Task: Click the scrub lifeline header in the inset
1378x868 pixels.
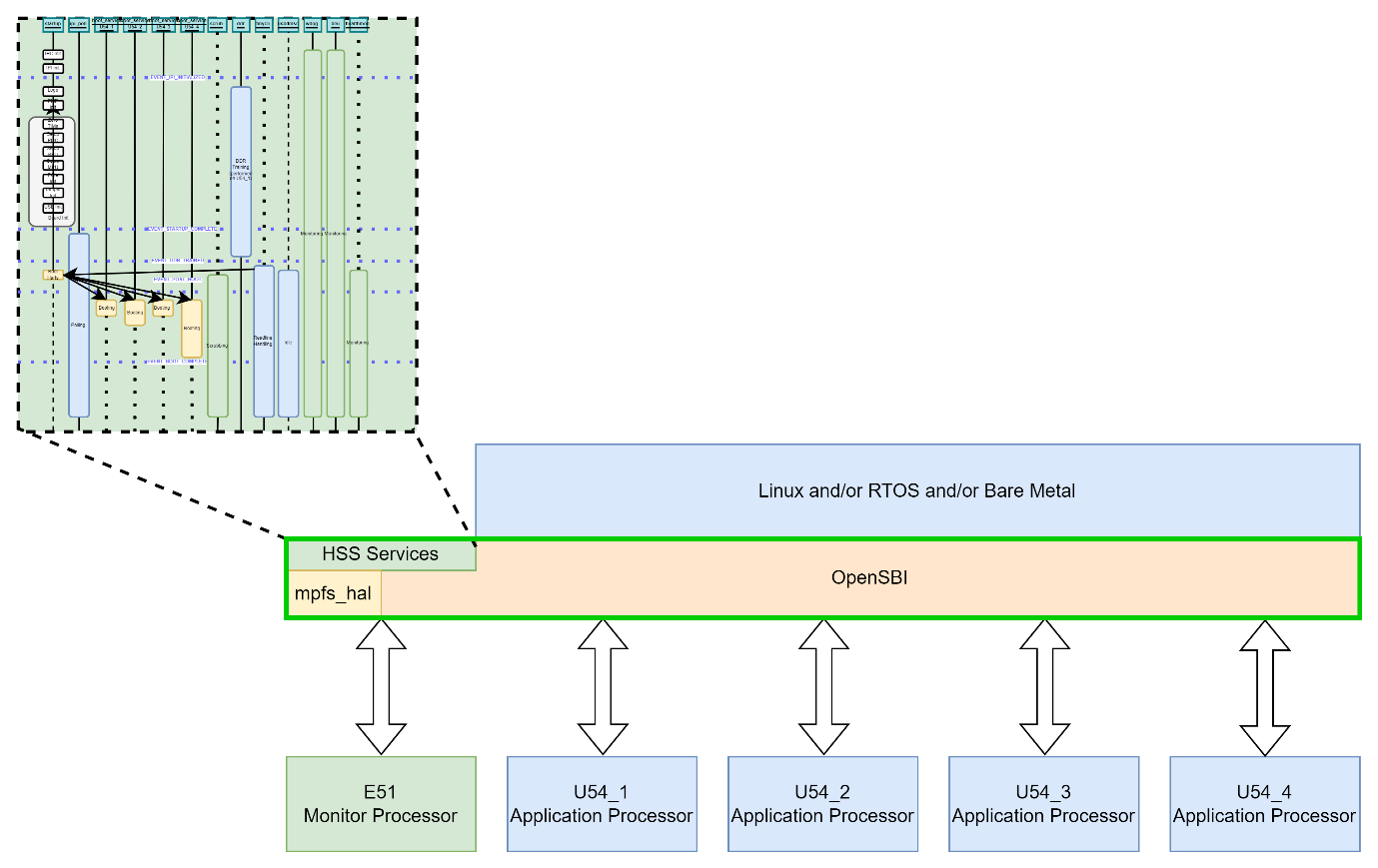Action: pyautogui.click(x=216, y=25)
